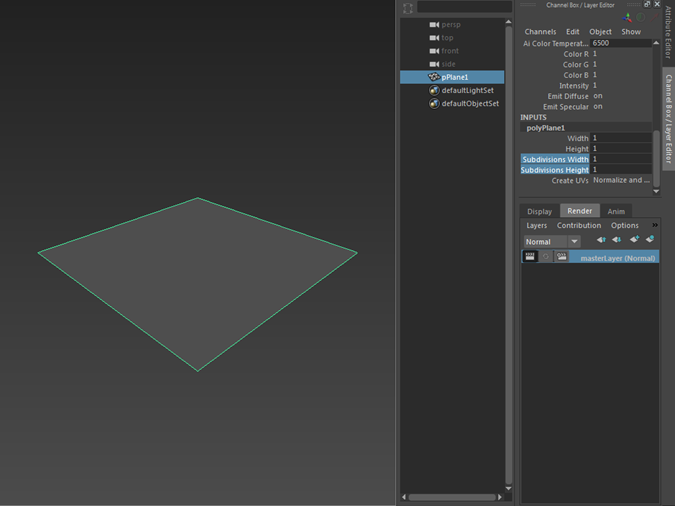Click the Ai Color Temperature value field

coord(620,43)
